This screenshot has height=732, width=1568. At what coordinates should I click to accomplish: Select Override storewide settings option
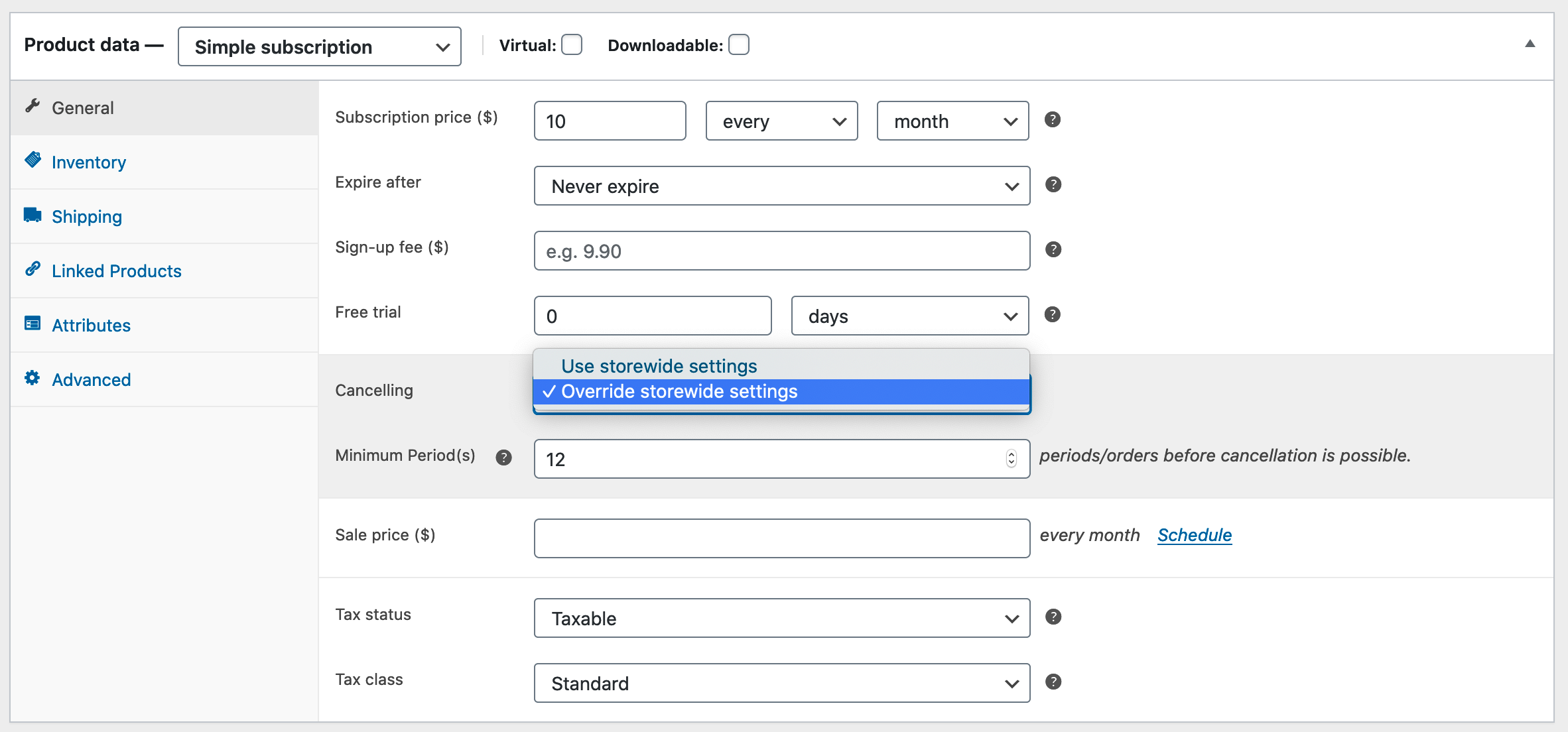click(679, 392)
